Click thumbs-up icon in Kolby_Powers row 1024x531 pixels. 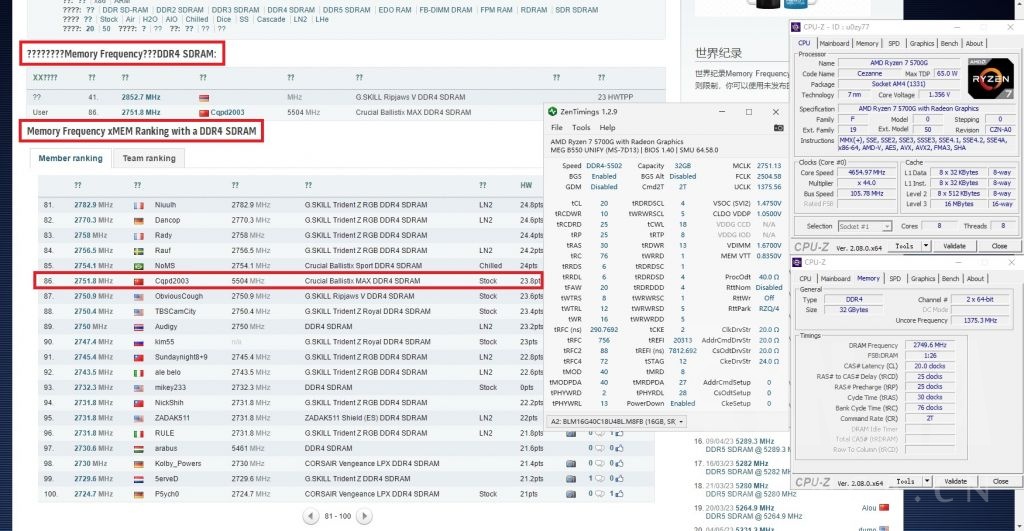(x=620, y=464)
